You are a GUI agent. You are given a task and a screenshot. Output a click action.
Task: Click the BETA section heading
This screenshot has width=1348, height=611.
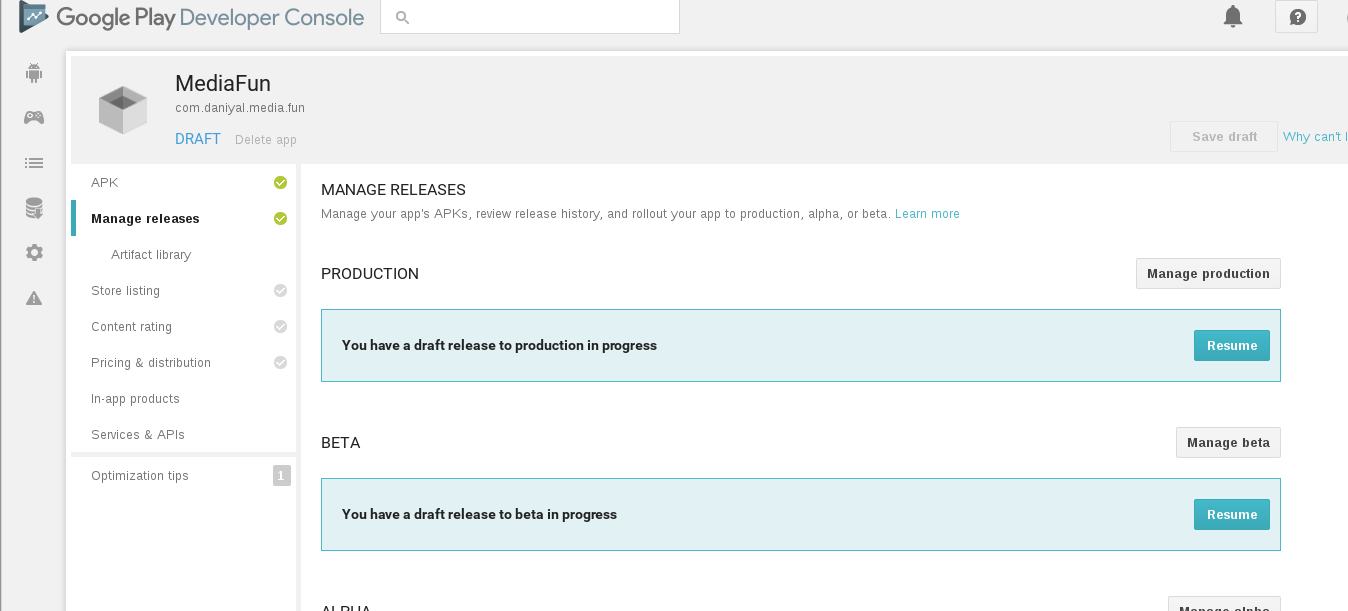340,443
